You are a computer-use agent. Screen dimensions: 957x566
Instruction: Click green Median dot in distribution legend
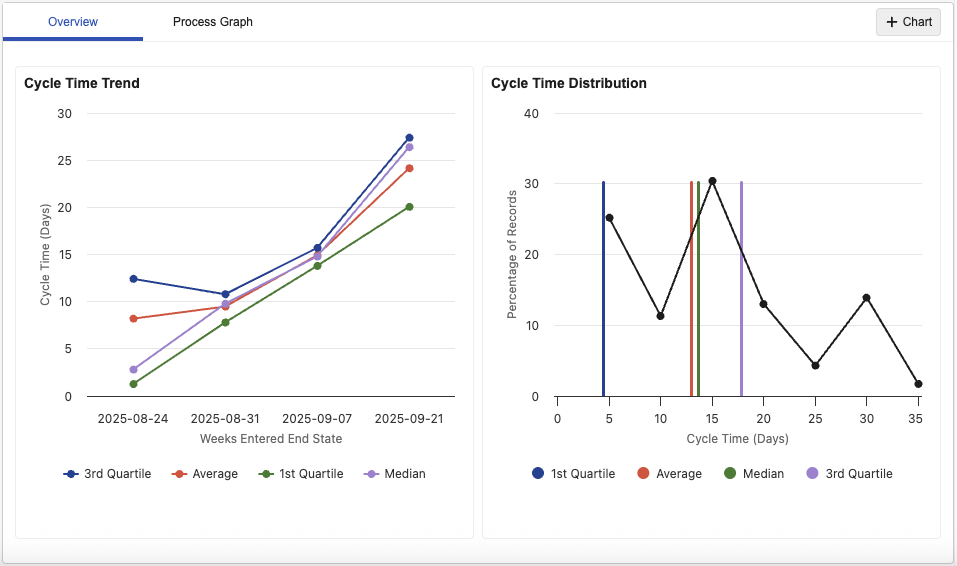pyautogui.click(x=729, y=474)
